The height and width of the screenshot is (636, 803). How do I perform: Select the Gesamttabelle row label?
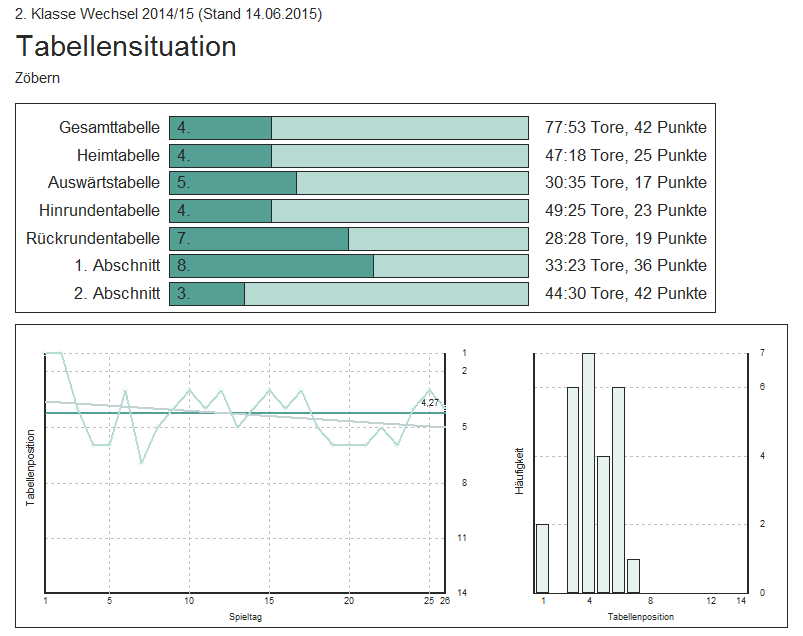(109, 128)
